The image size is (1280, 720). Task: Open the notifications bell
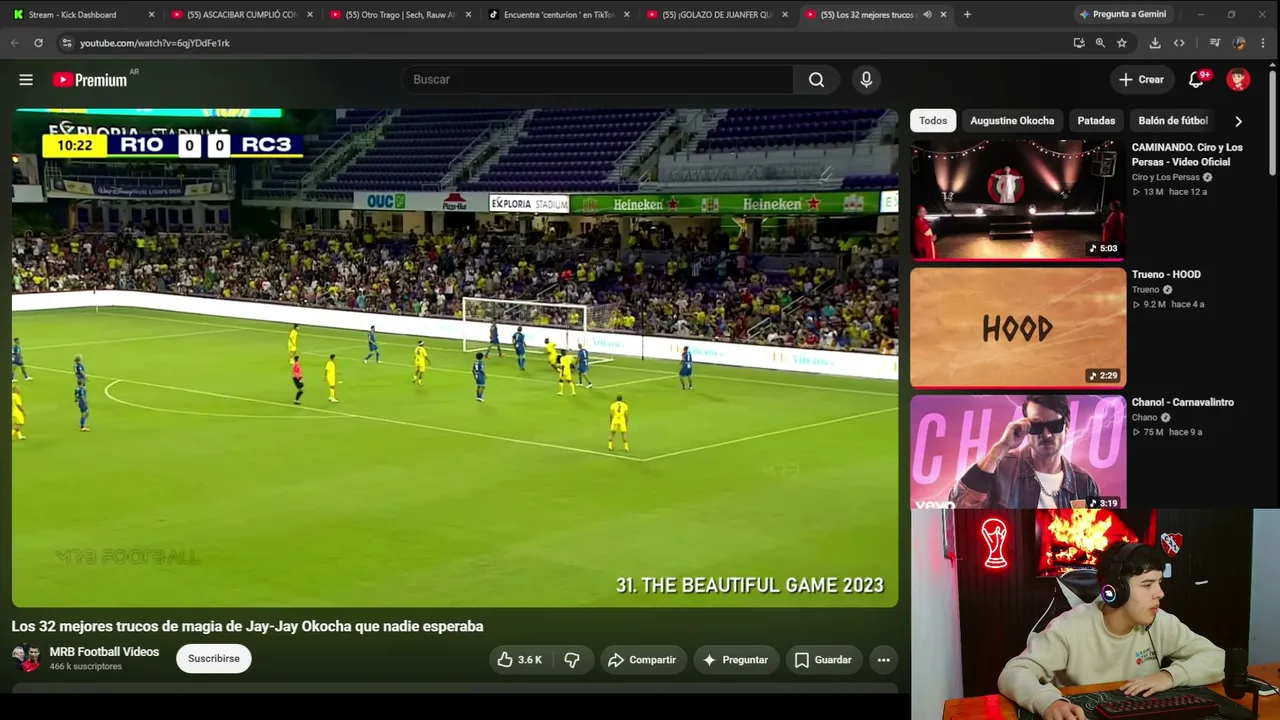click(x=1196, y=80)
